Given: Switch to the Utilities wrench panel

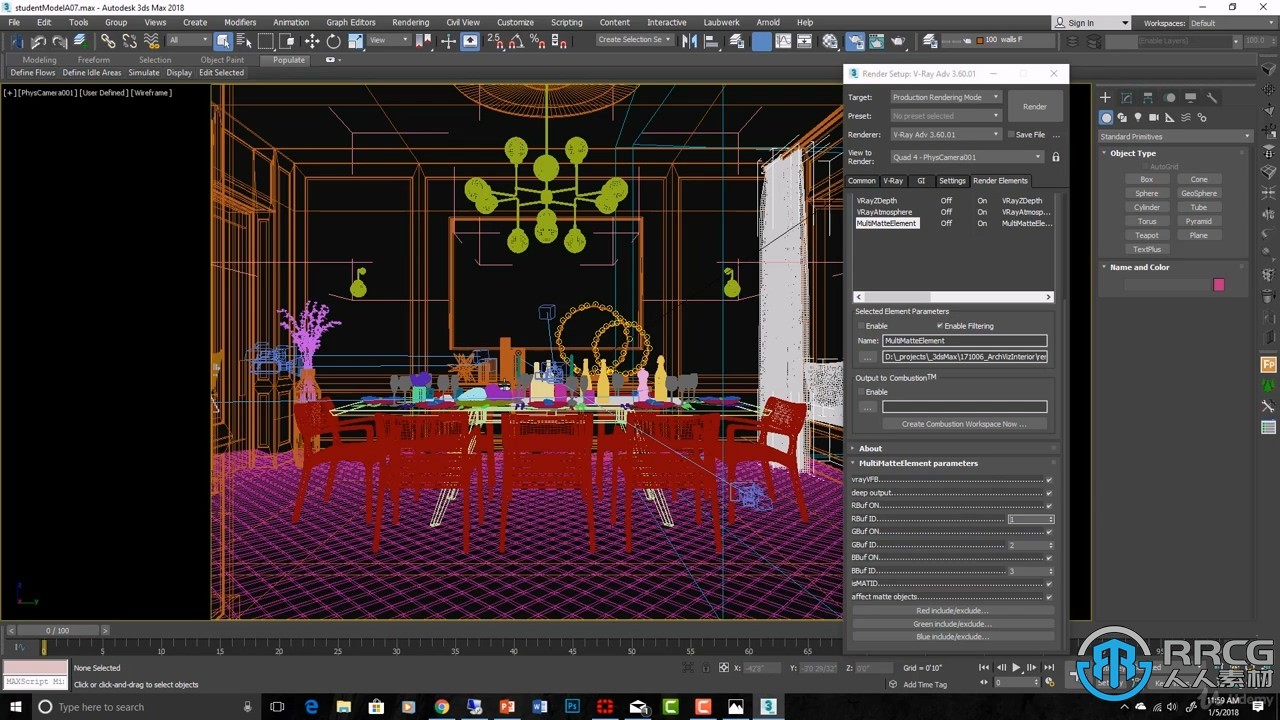Looking at the screenshot, I should pos(1212,98).
